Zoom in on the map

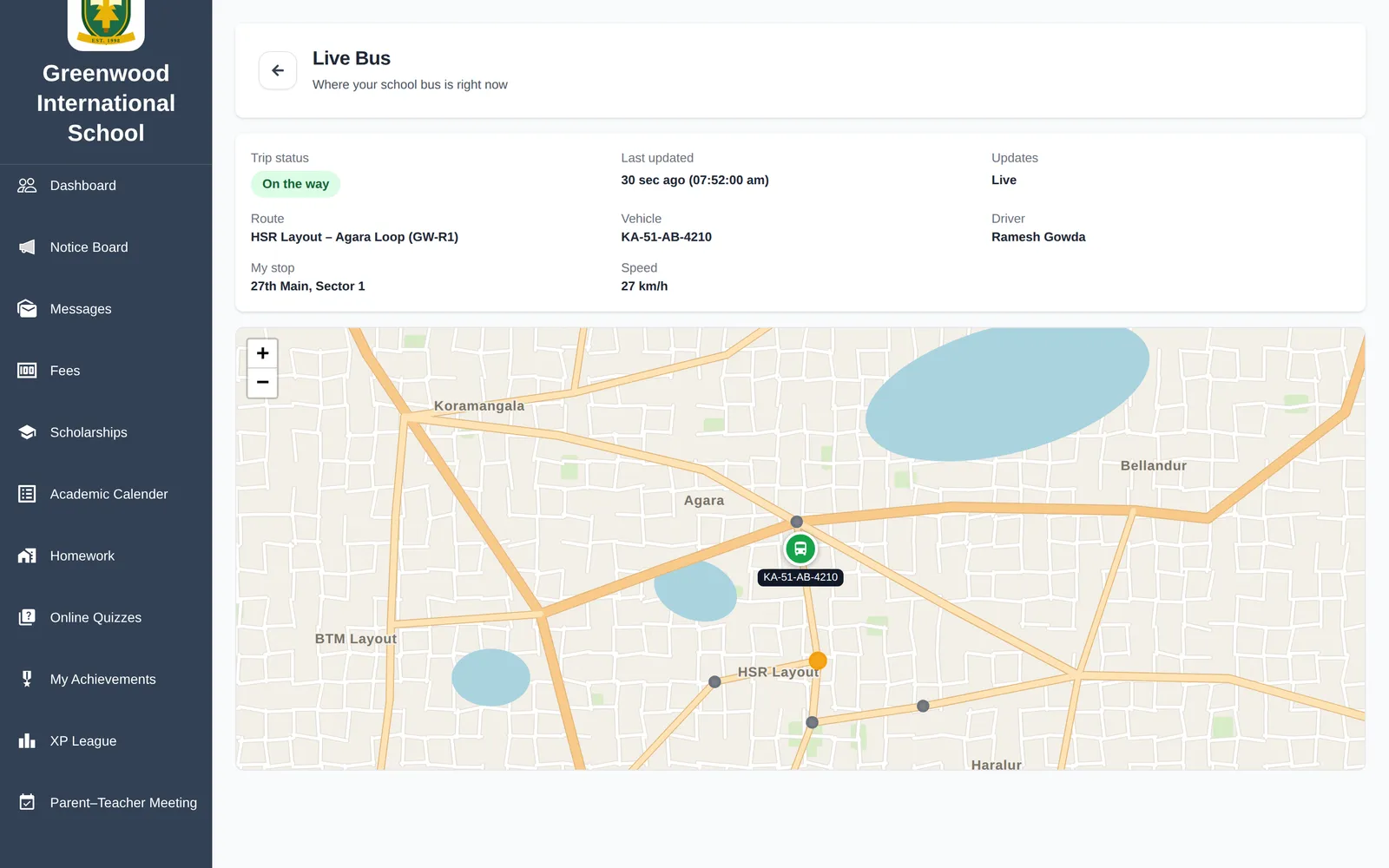262,353
